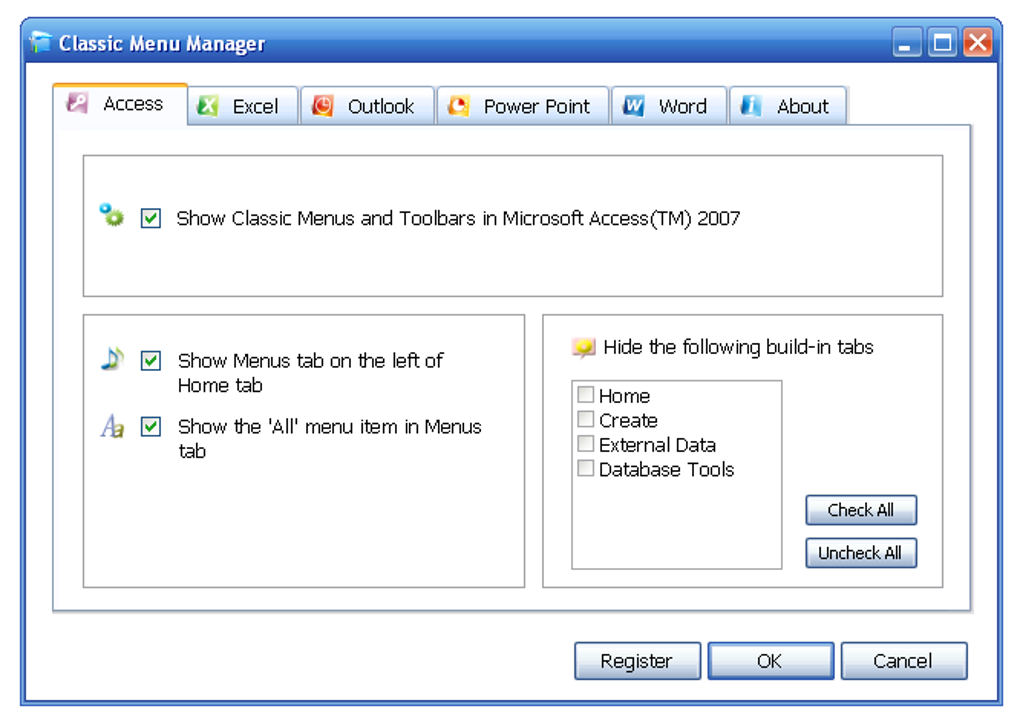Click the gear icon beside Classic Menus option

click(111, 215)
